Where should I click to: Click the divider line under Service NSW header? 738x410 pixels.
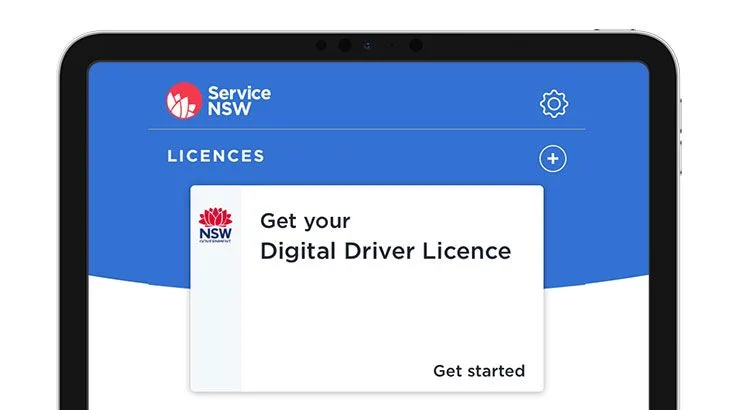[367, 129]
